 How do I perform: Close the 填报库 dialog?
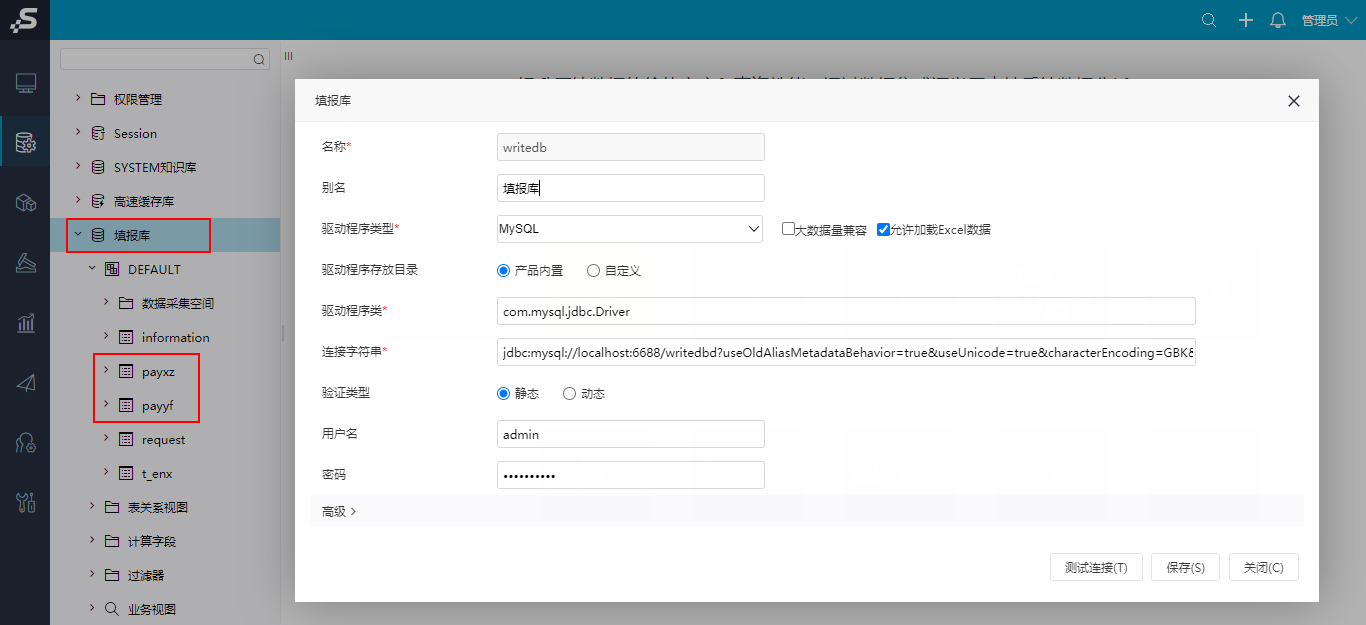pos(1293,101)
